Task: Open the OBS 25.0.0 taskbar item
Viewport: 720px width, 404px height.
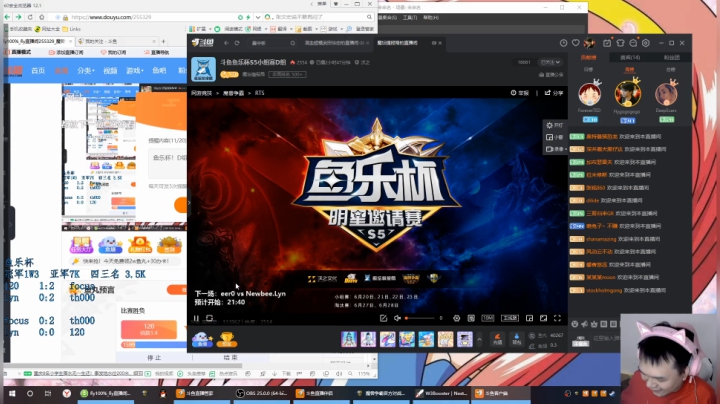Action: tap(262, 393)
